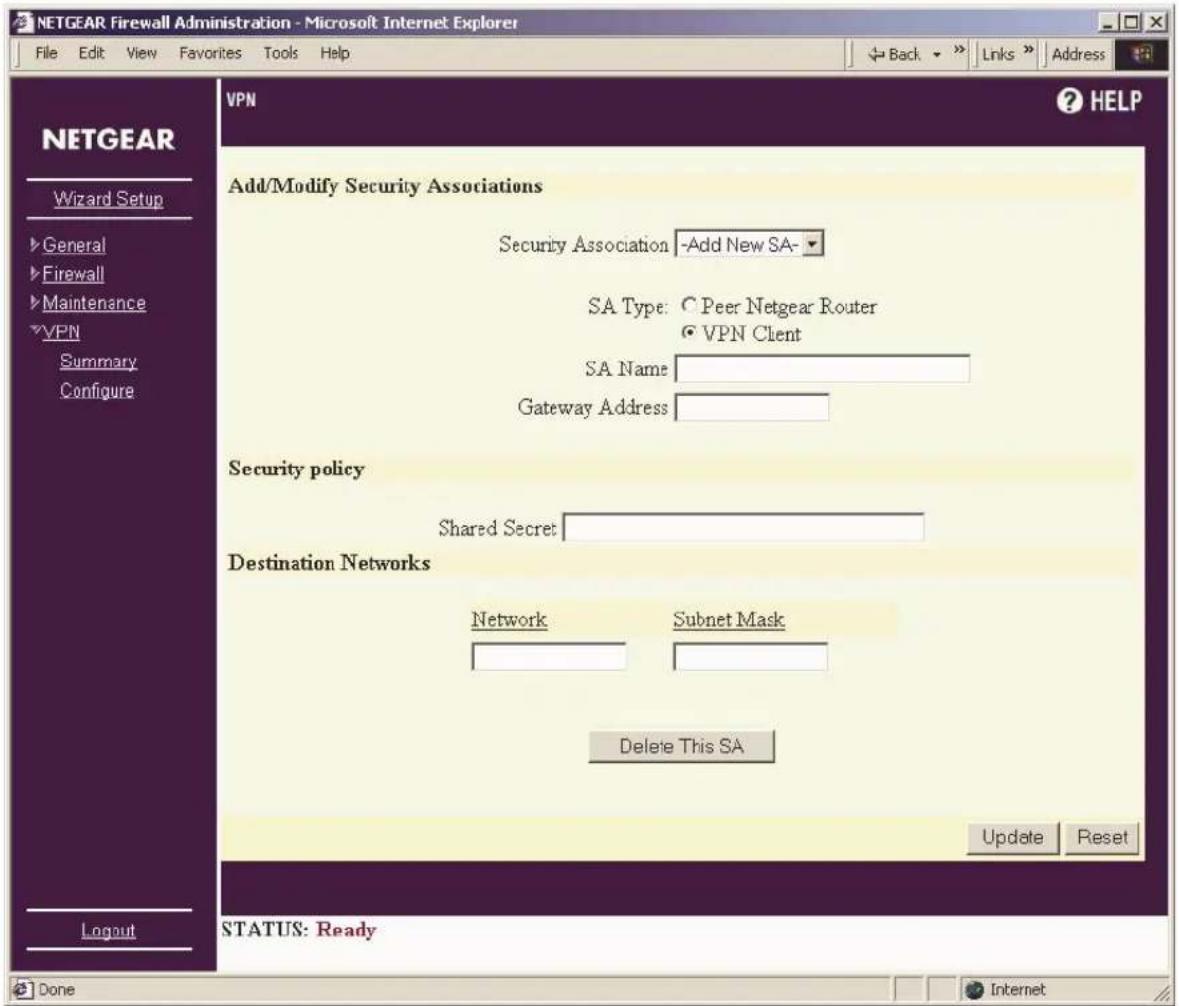Click into the Shared Secret field

pyautogui.click(x=744, y=527)
